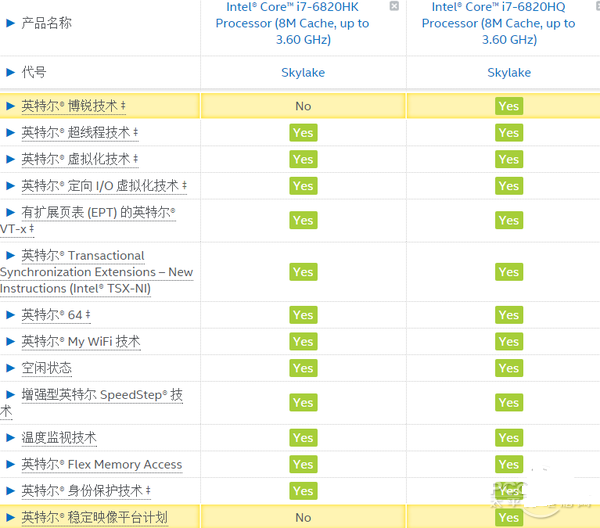Expand the SpeedStep 技术 row arrow
Image resolution: width=600 pixels, height=528 pixels.
[x=10, y=394]
